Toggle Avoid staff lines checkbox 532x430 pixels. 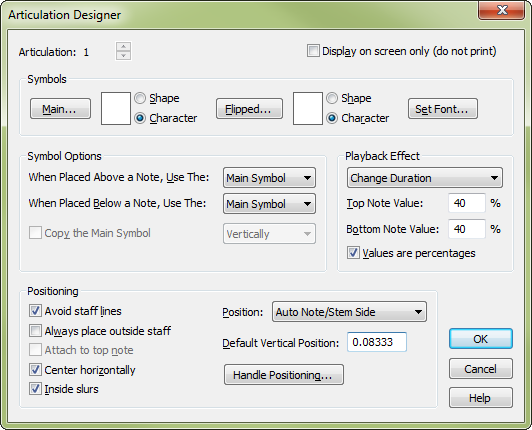tap(35, 311)
